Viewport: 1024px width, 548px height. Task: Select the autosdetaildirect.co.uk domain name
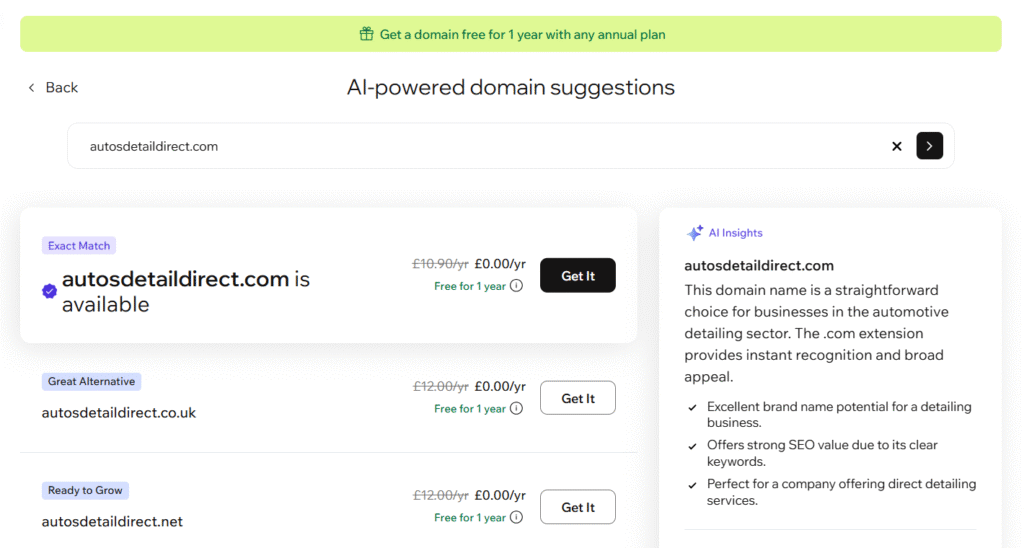119,412
